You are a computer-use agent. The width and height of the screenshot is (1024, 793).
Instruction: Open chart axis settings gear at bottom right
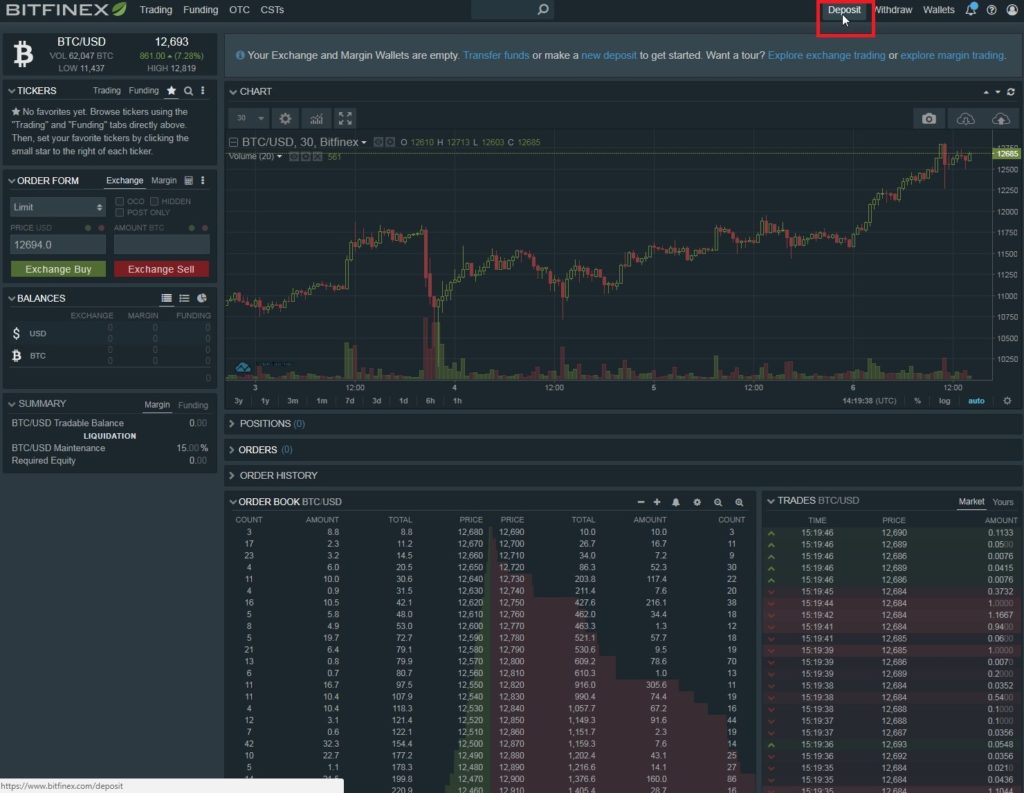pos(1007,400)
